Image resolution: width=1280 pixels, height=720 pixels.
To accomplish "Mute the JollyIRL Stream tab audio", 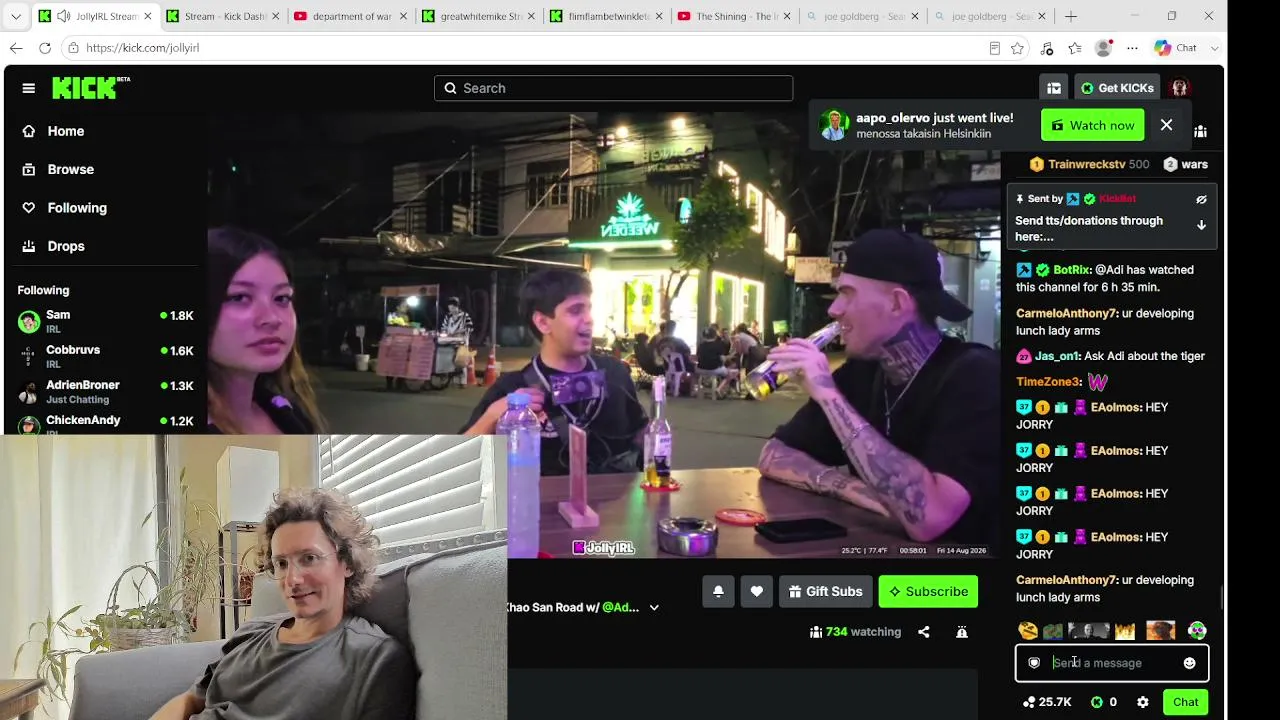I will point(64,16).
